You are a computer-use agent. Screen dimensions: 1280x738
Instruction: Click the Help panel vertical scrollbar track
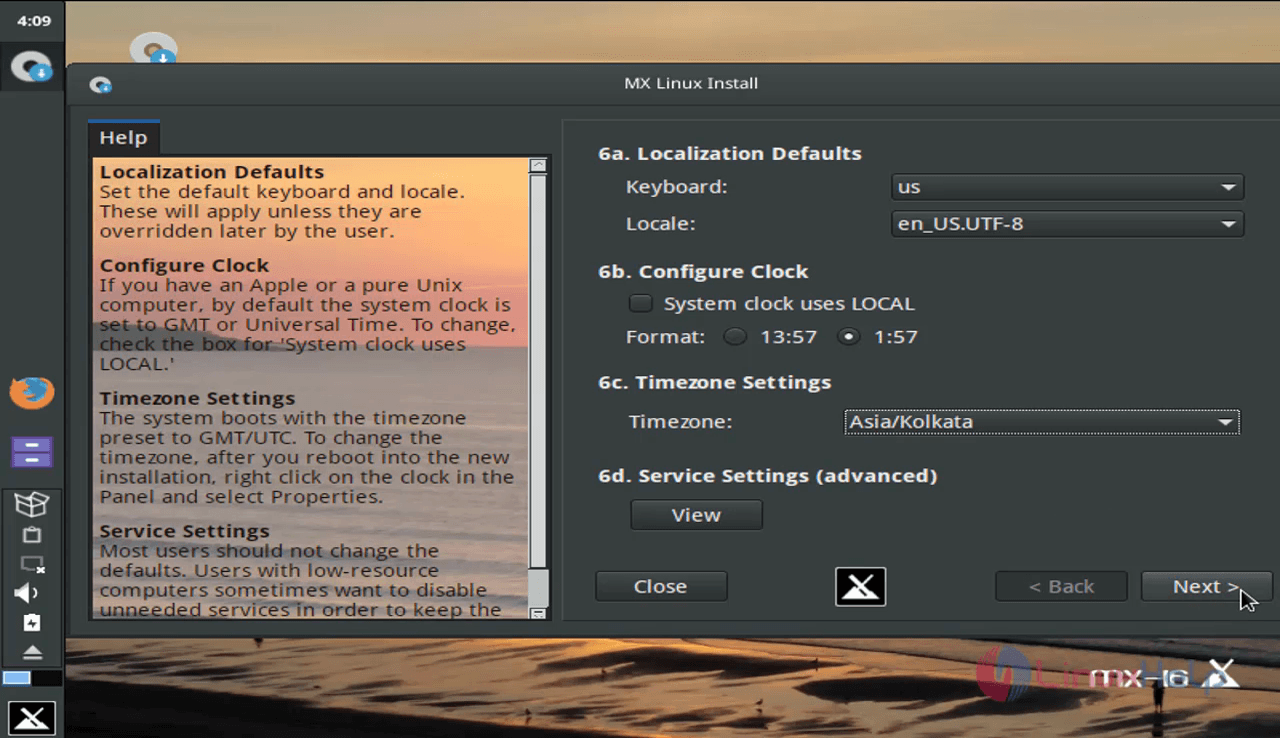[x=538, y=388]
